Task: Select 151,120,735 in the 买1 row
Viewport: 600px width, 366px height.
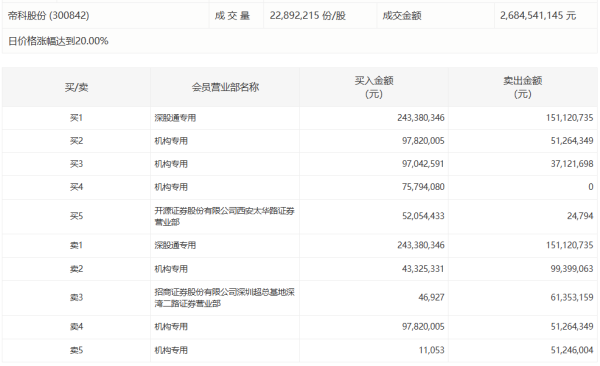Action: pyautogui.click(x=569, y=118)
